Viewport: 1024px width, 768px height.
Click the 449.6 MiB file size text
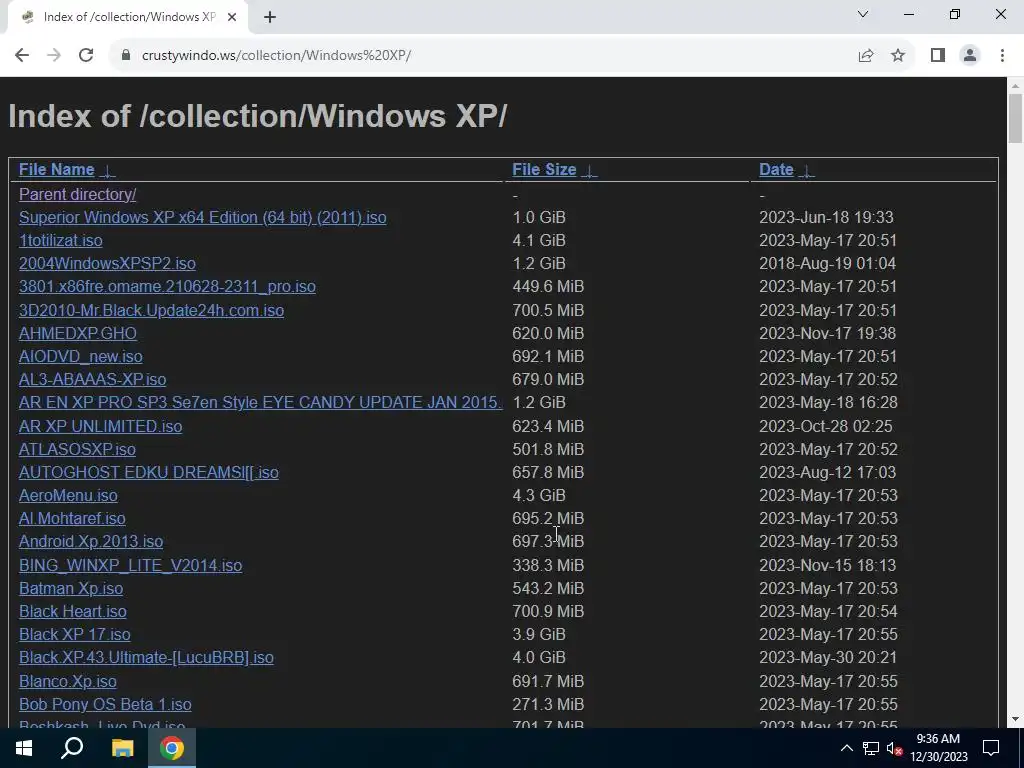point(548,286)
